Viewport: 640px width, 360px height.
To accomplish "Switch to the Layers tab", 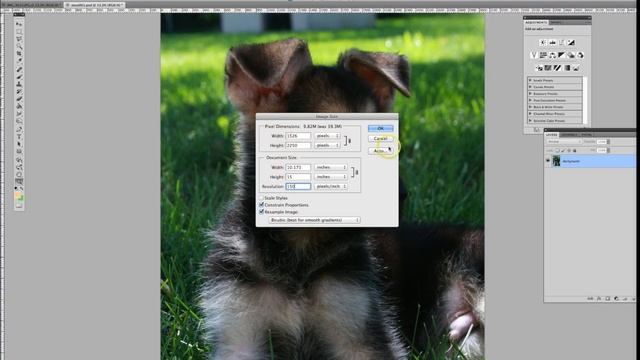I will point(552,134).
